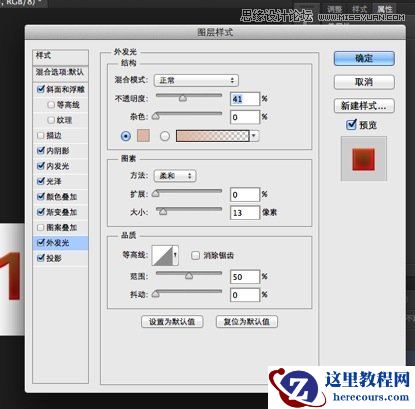The height and width of the screenshot is (409, 415).
Task: Enable 消除锯齿 anti-alias checkbox
Action: click(195, 255)
